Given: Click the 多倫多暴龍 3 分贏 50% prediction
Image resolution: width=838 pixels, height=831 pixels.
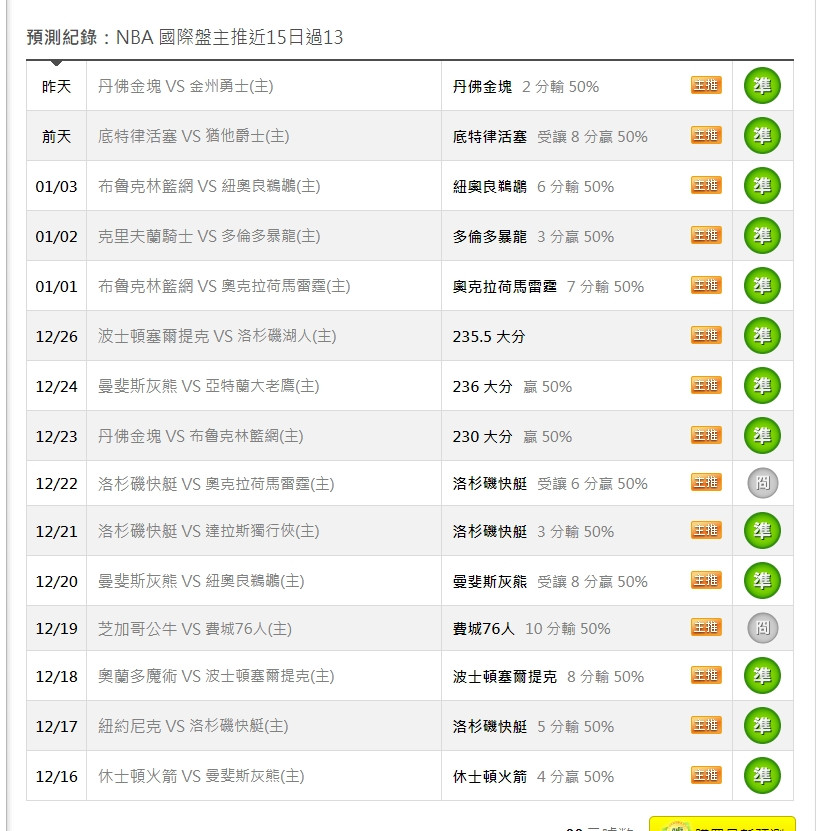Looking at the screenshot, I should coord(533,237).
